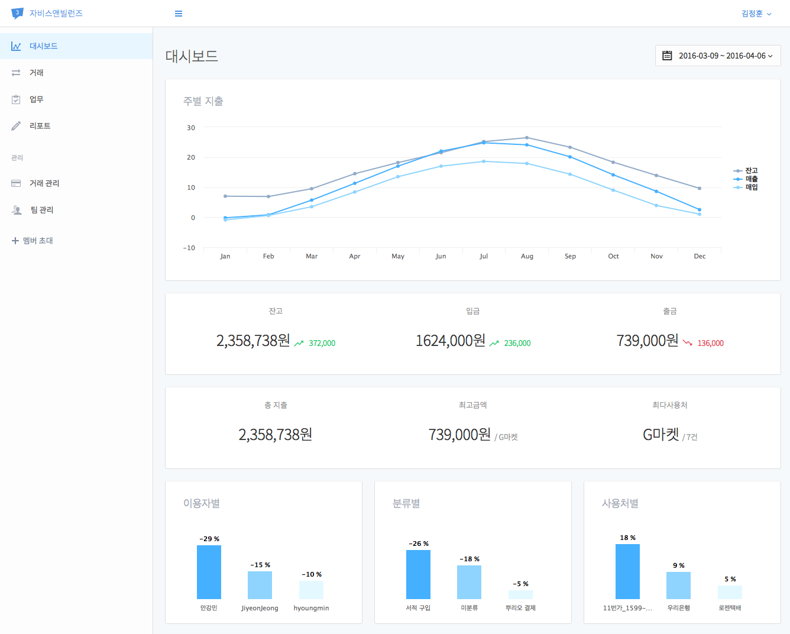The image size is (790, 634).
Task: Open the 거래 관리 menu item
Action: point(44,183)
